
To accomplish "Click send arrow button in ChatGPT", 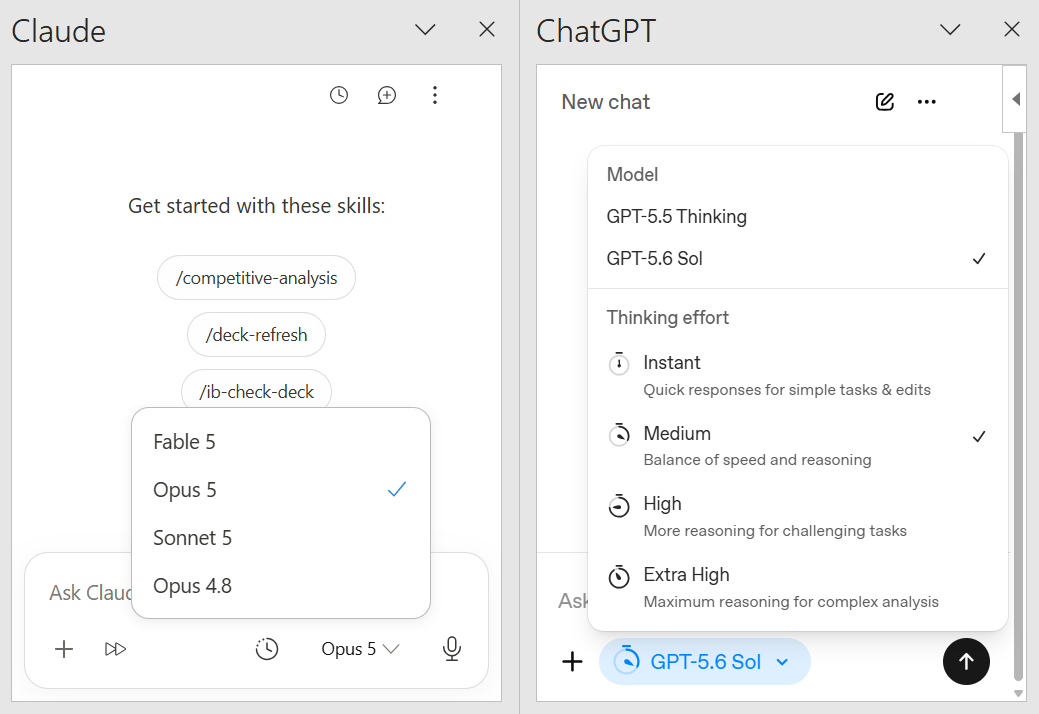I will [966, 662].
